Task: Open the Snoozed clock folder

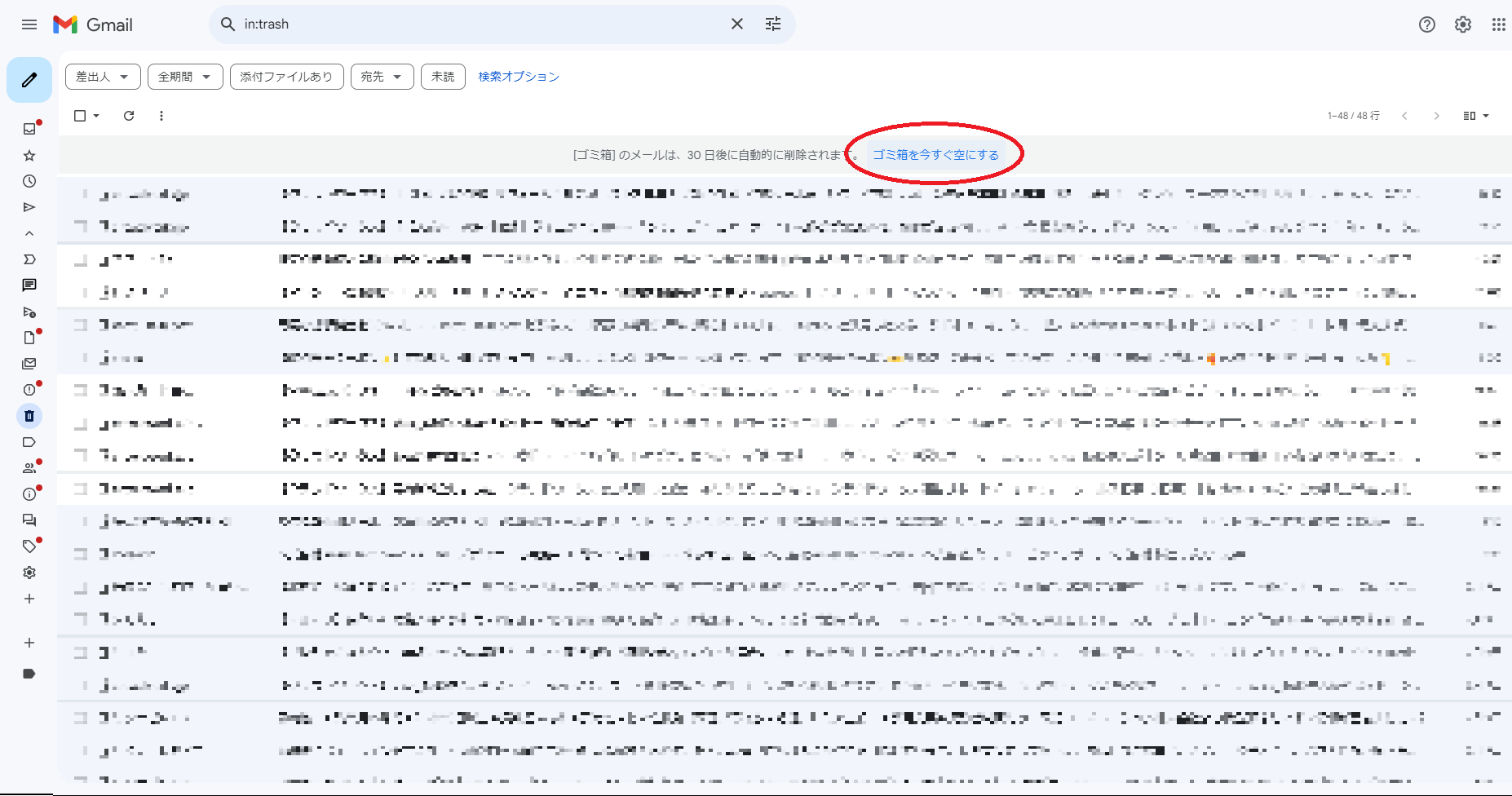Action: [x=29, y=181]
